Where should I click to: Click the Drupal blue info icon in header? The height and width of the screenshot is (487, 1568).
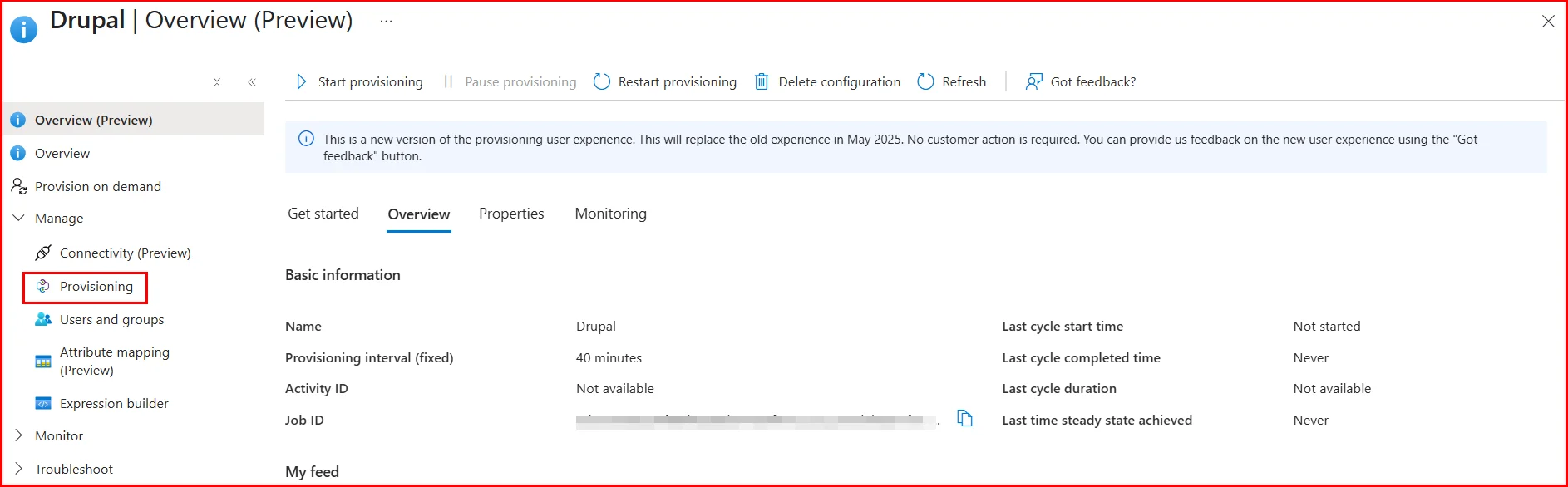pyautogui.click(x=23, y=29)
